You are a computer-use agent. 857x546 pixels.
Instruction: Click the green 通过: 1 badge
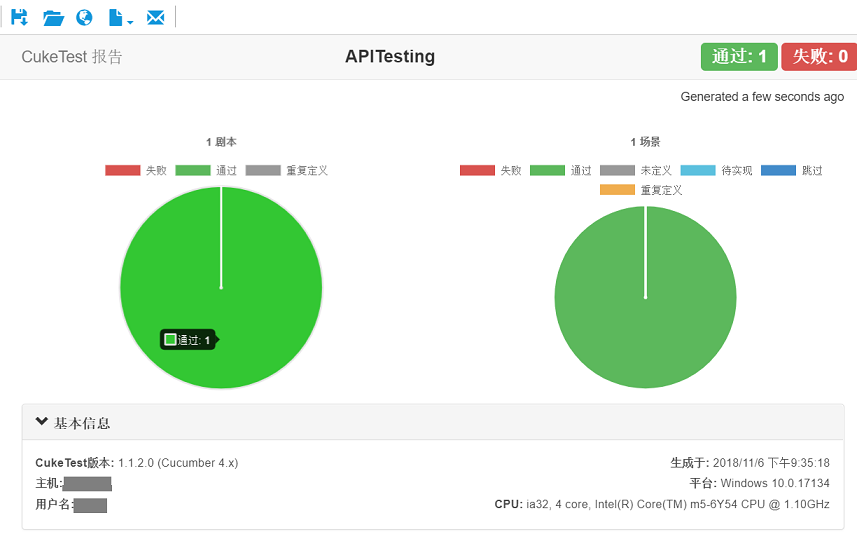coord(738,57)
